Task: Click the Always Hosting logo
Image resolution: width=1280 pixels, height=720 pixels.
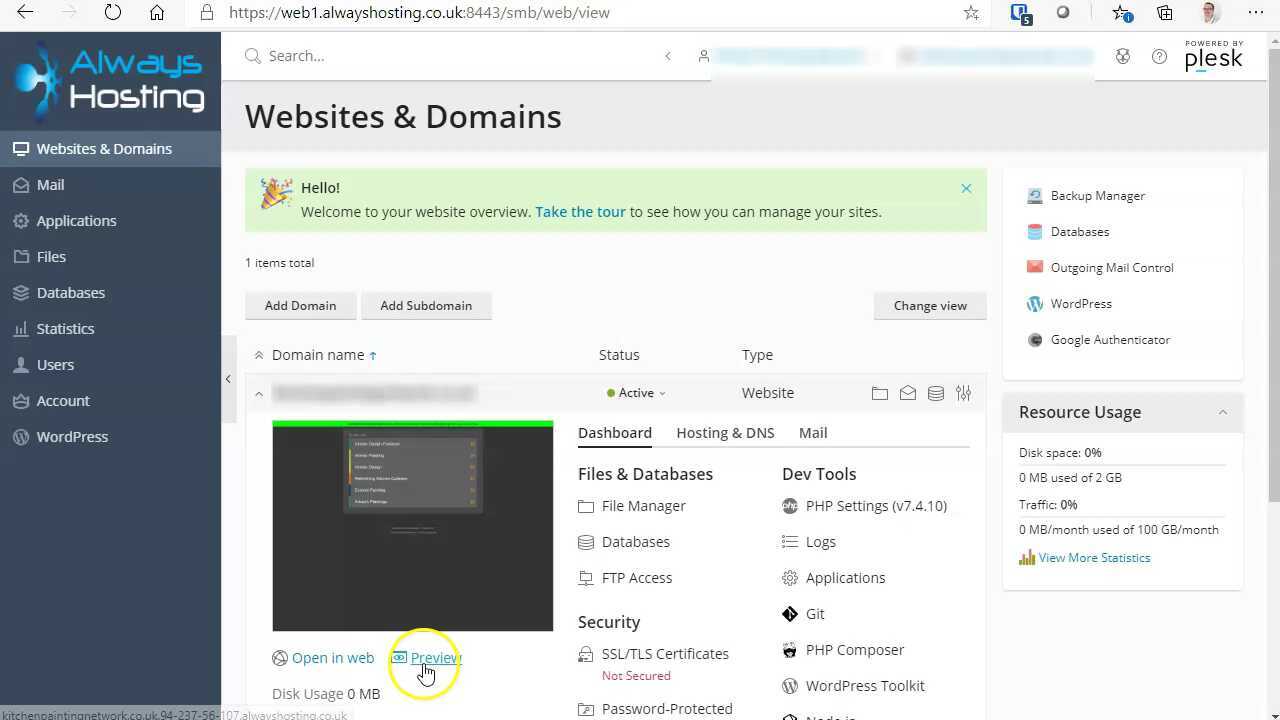Action: 110,80
